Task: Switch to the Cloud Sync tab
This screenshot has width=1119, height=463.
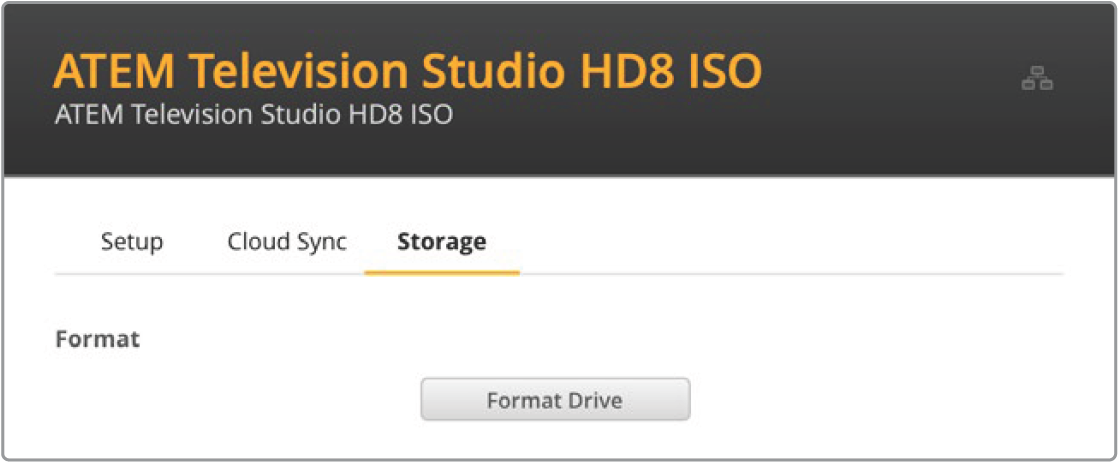Action: point(287,242)
